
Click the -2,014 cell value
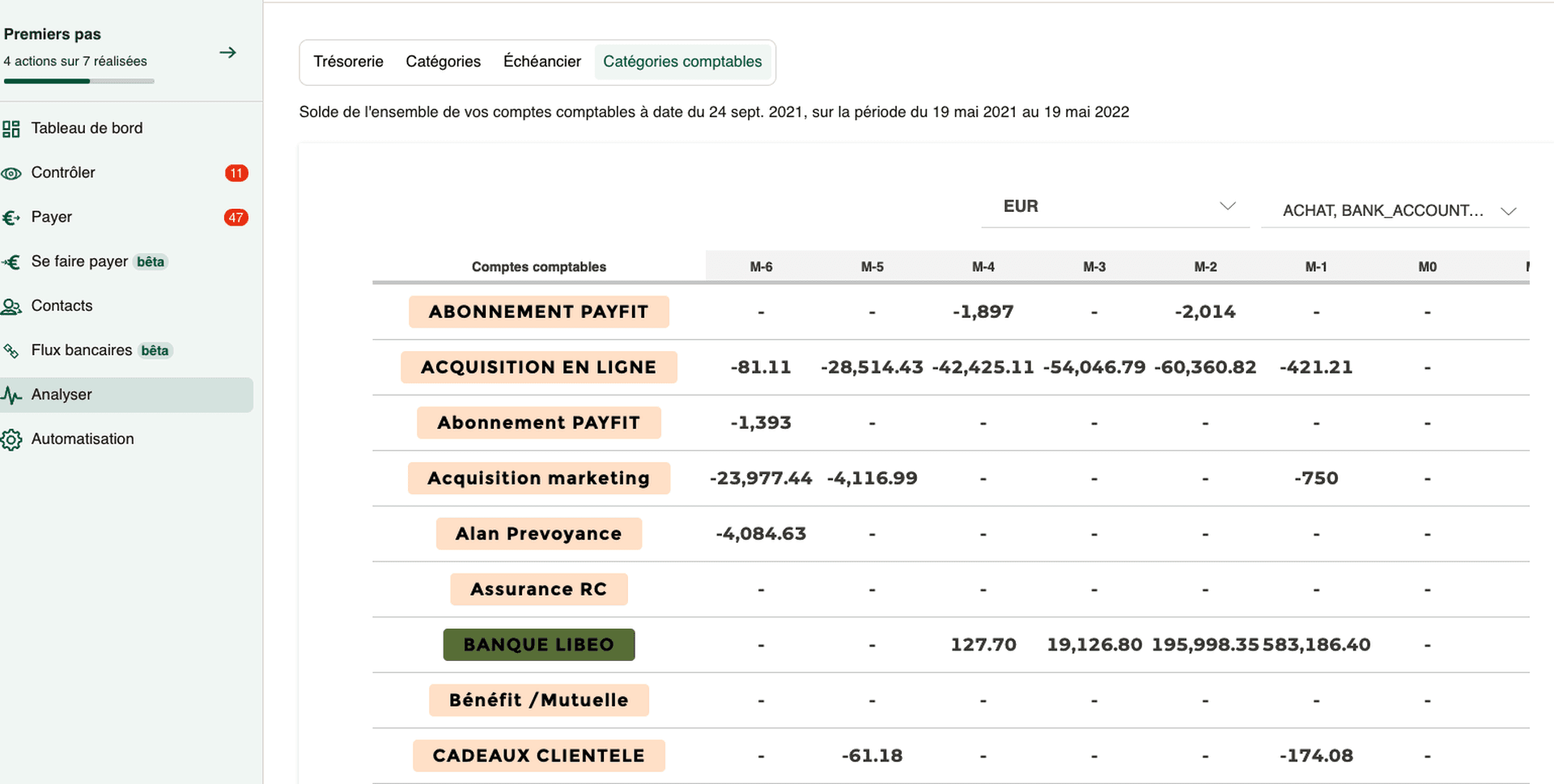click(x=1205, y=311)
